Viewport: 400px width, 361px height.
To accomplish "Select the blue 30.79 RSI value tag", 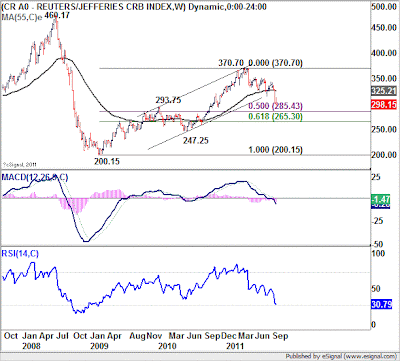I will [x=381, y=304].
